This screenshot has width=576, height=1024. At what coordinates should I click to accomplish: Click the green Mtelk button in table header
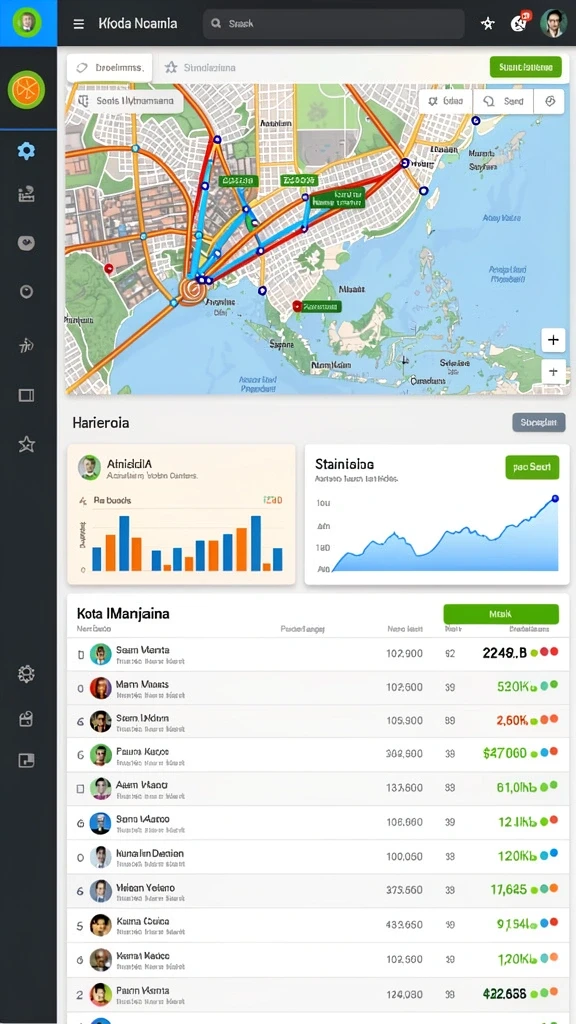click(501, 614)
